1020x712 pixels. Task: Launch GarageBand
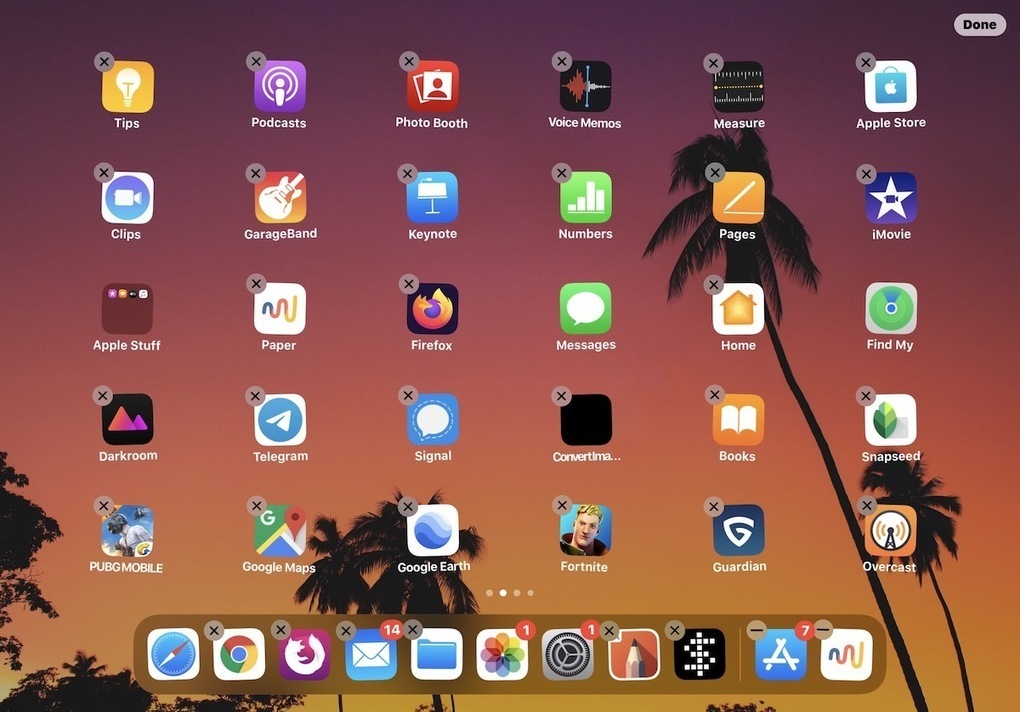click(280, 198)
